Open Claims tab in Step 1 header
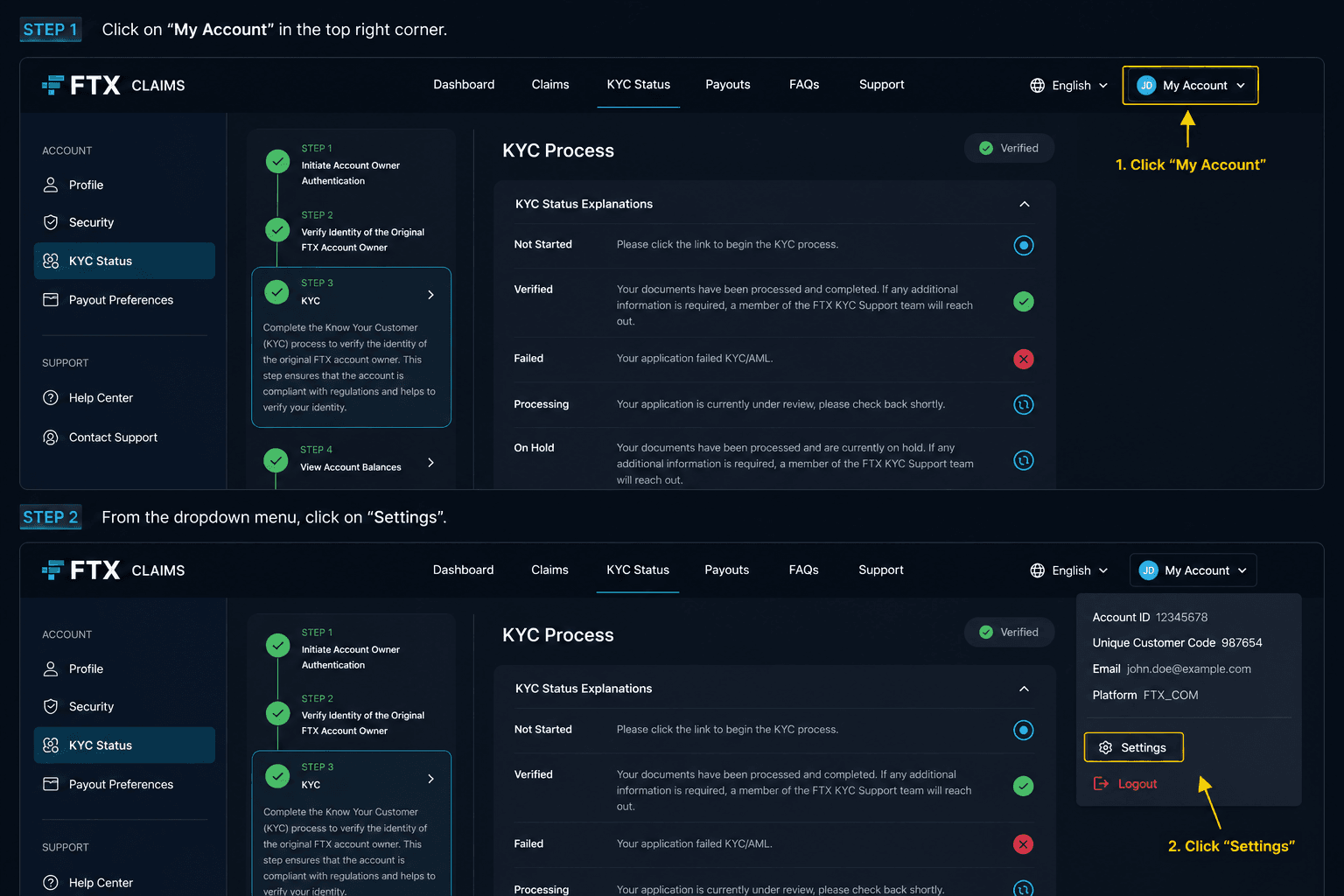 click(x=550, y=85)
